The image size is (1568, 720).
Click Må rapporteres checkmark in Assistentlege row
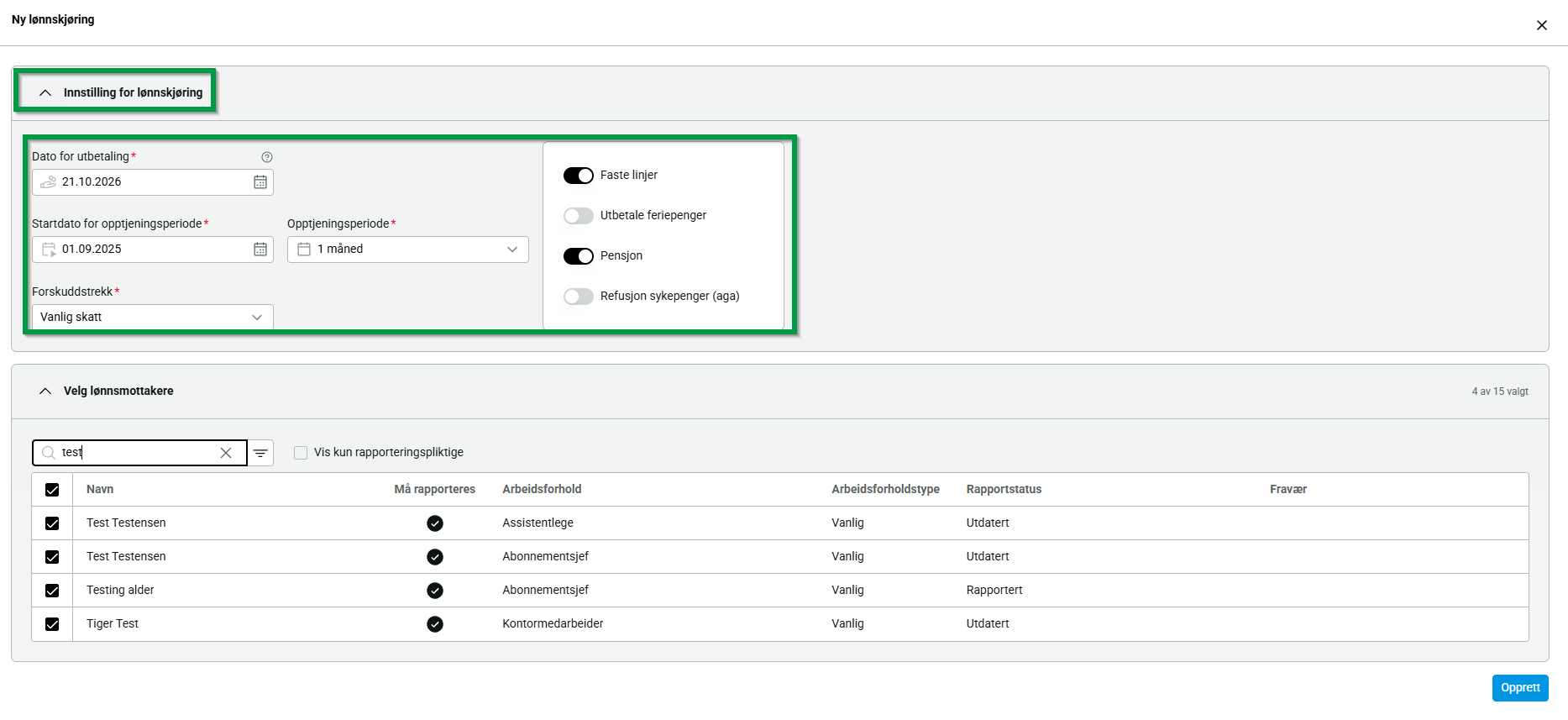click(435, 523)
